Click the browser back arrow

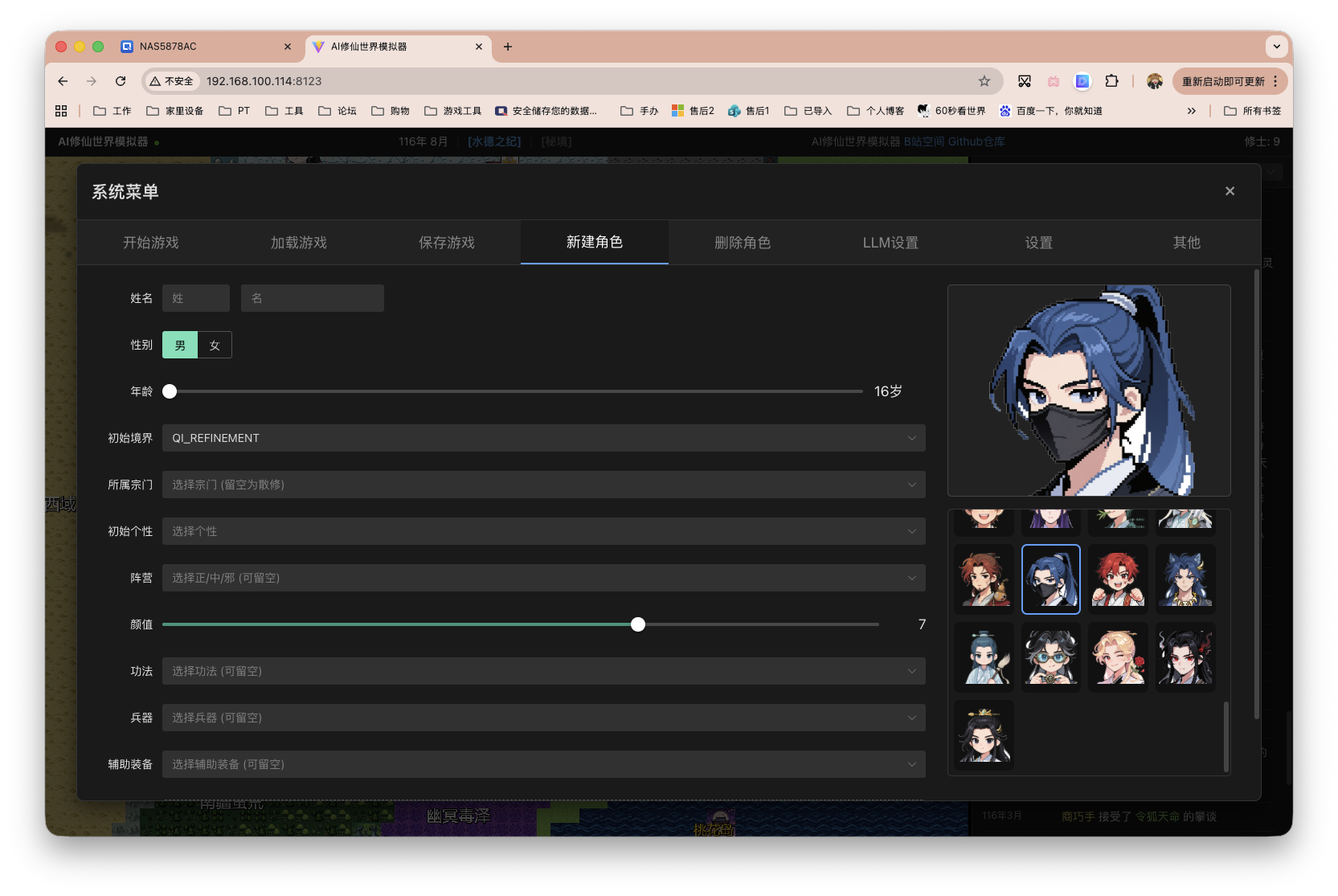point(63,81)
